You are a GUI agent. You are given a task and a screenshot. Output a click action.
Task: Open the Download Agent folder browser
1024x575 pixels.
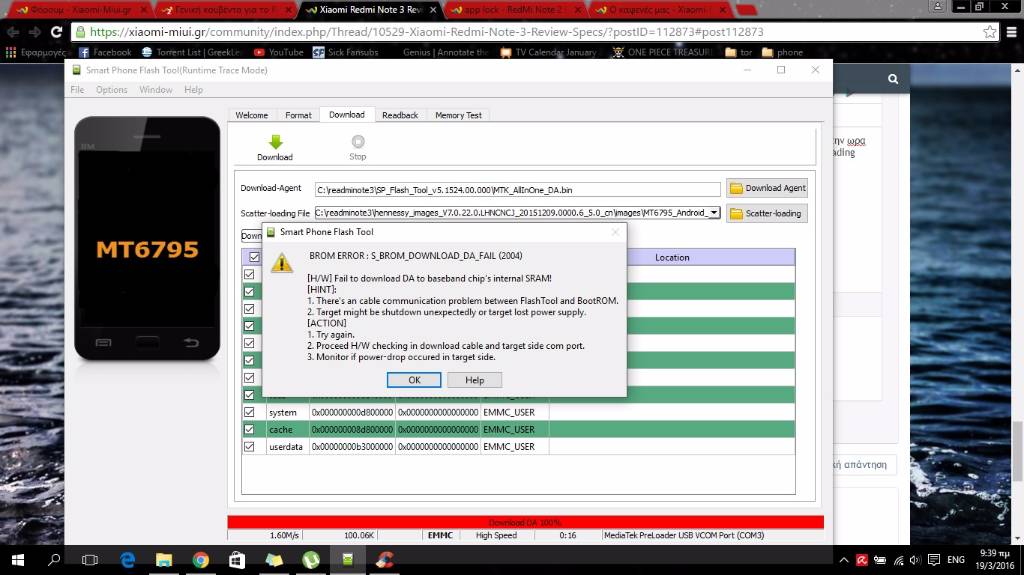point(766,188)
